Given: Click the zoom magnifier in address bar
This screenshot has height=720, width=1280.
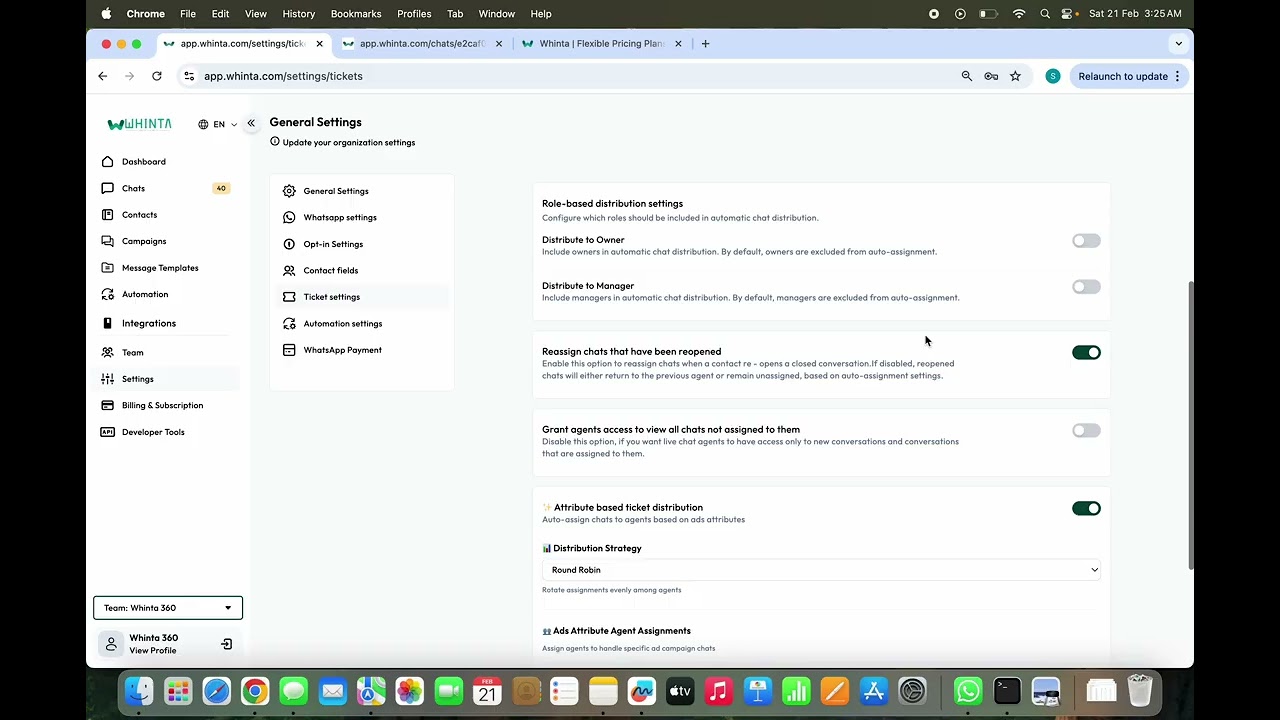Looking at the screenshot, I should pos(966,76).
